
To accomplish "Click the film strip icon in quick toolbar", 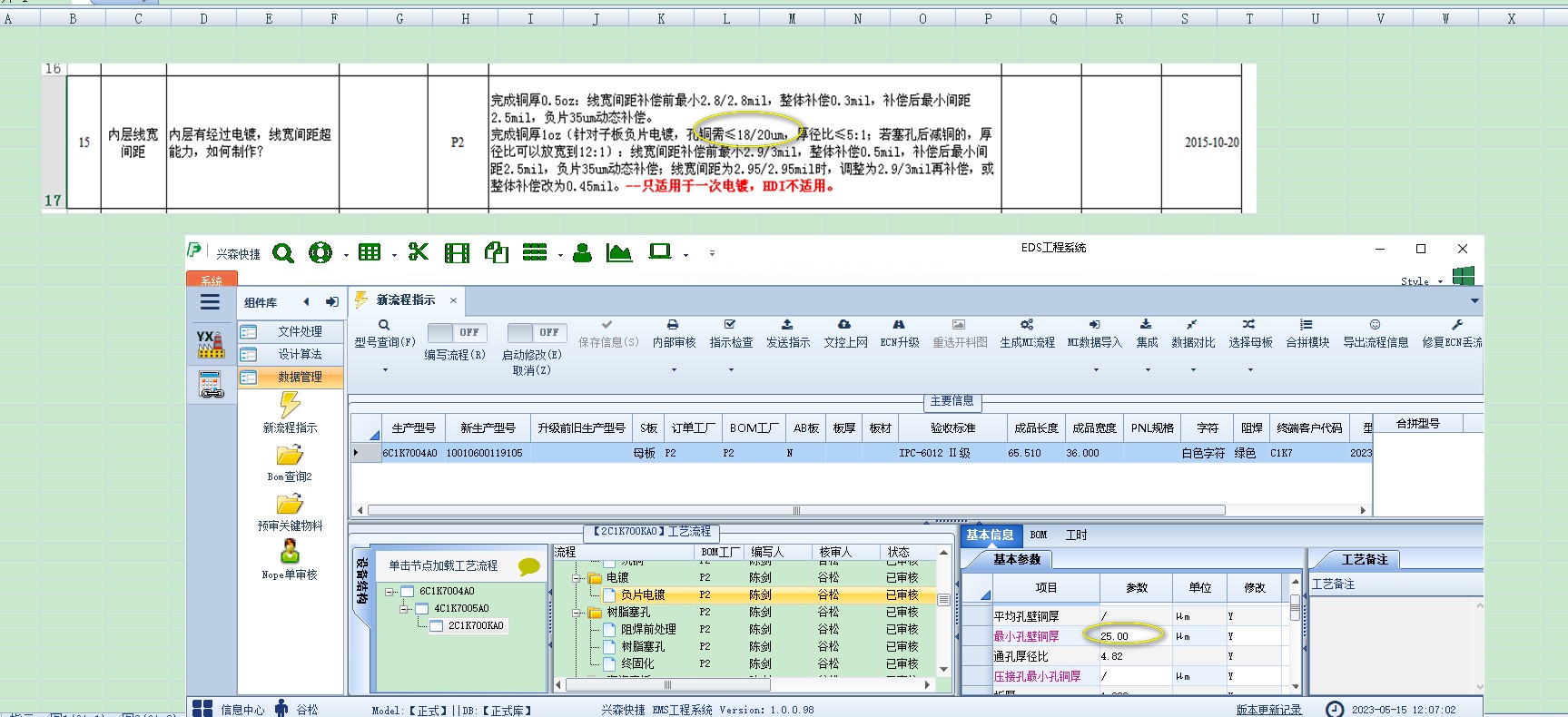I will point(457,253).
